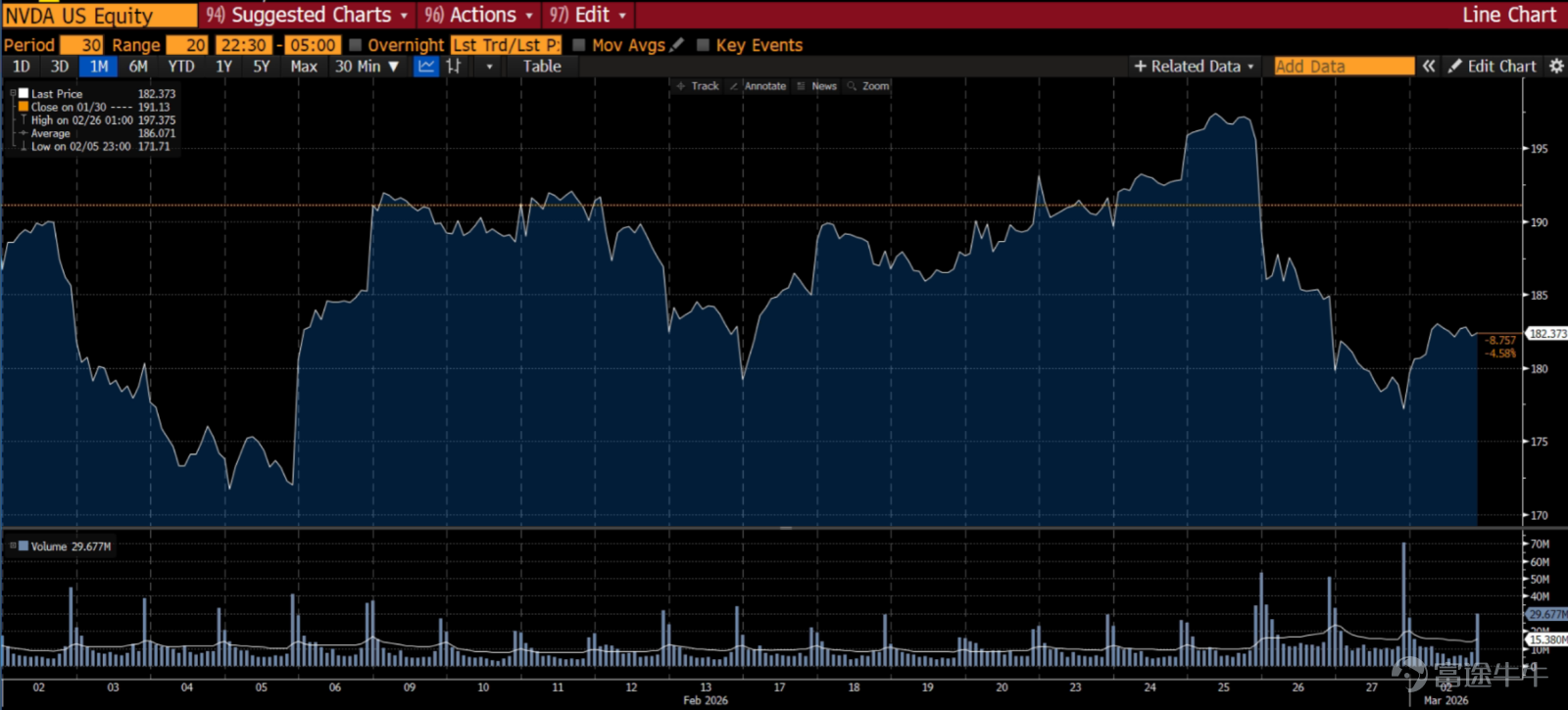Select the 5Y time range tab
Viewport: 1568px width, 710px height.
(262, 67)
